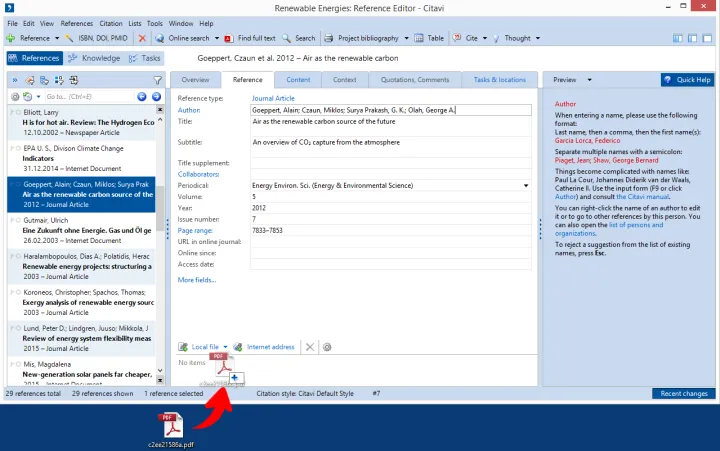Click the red X delete icon in toolbar

(x=142, y=38)
